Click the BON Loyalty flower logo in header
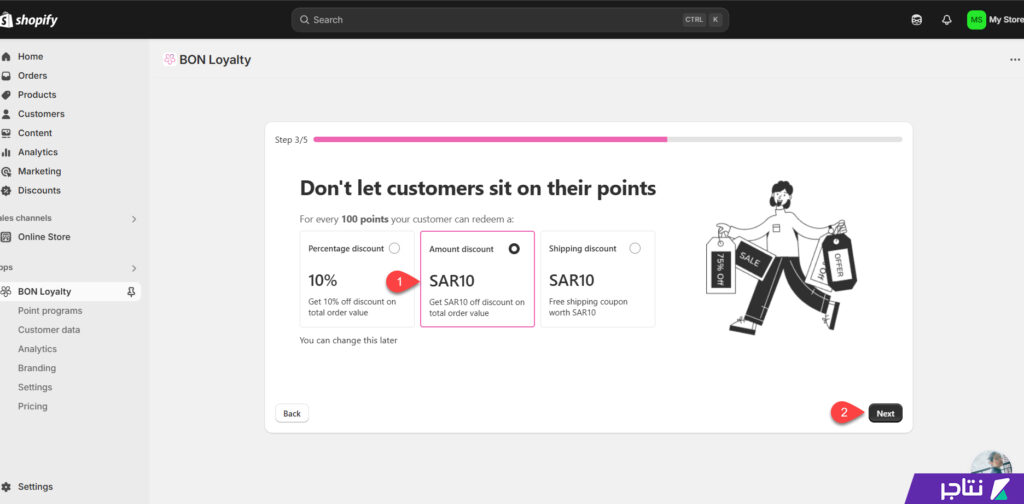This screenshot has width=1024, height=504. 170,60
